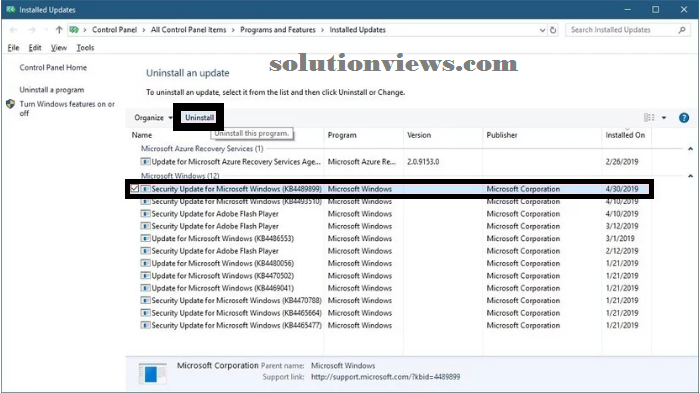Navigate to All Control Panel Items breadcrumb

(x=188, y=30)
